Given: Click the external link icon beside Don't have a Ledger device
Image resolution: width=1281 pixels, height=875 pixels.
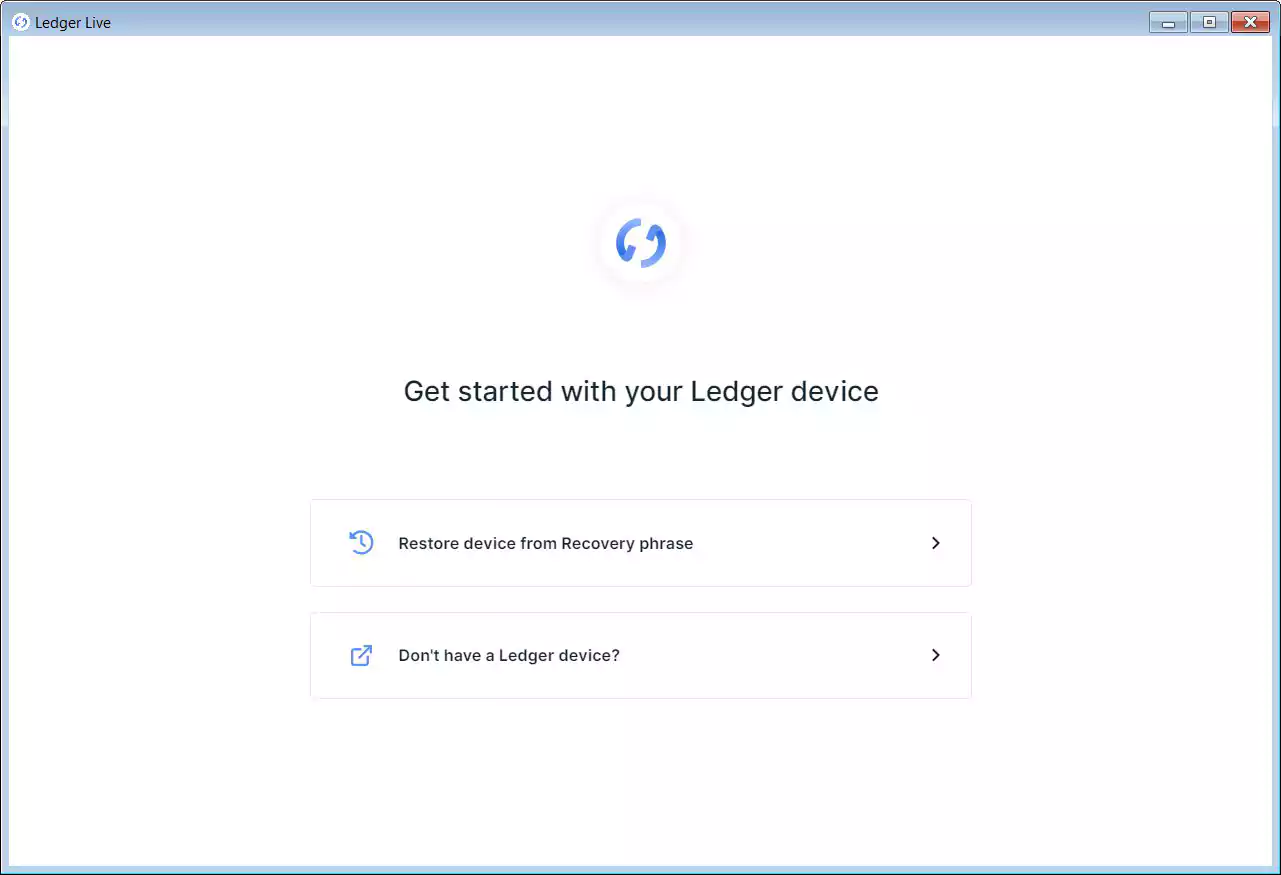Looking at the screenshot, I should 361,656.
